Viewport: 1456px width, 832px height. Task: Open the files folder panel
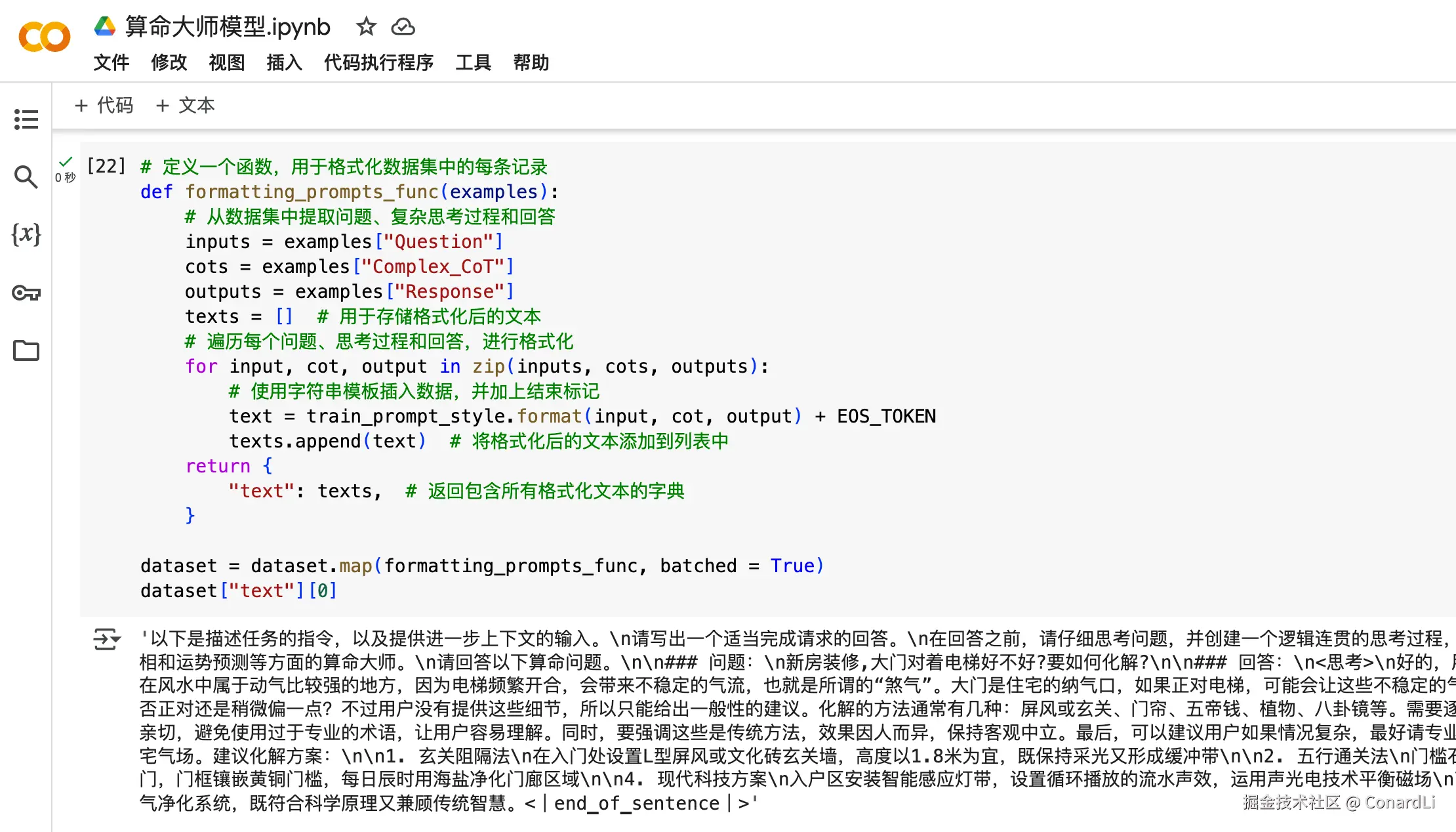coord(26,350)
